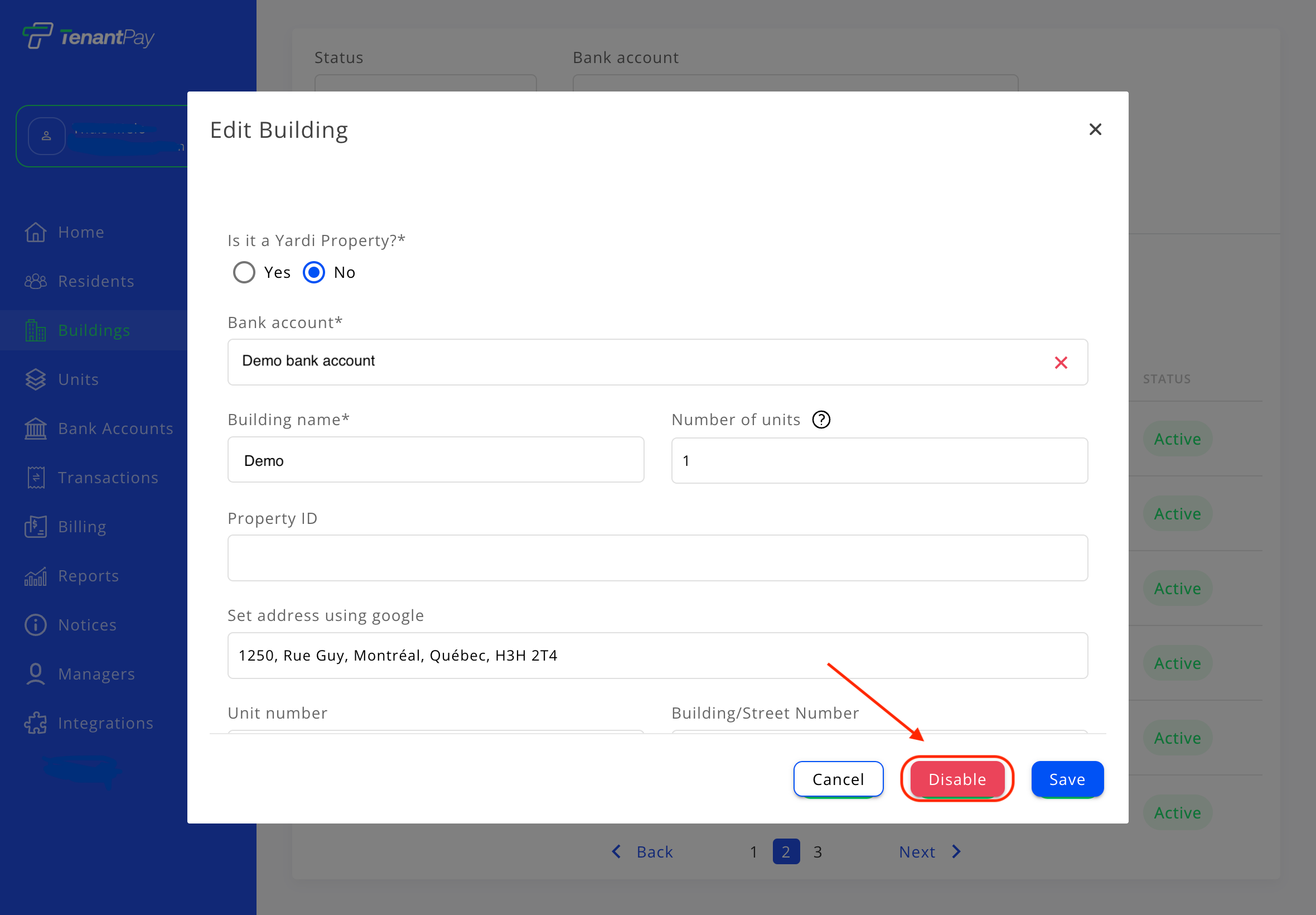Click the Building name input field
The height and width of the screenshot is (915, 1316).
pyautogui.click(x=436, y=460)
